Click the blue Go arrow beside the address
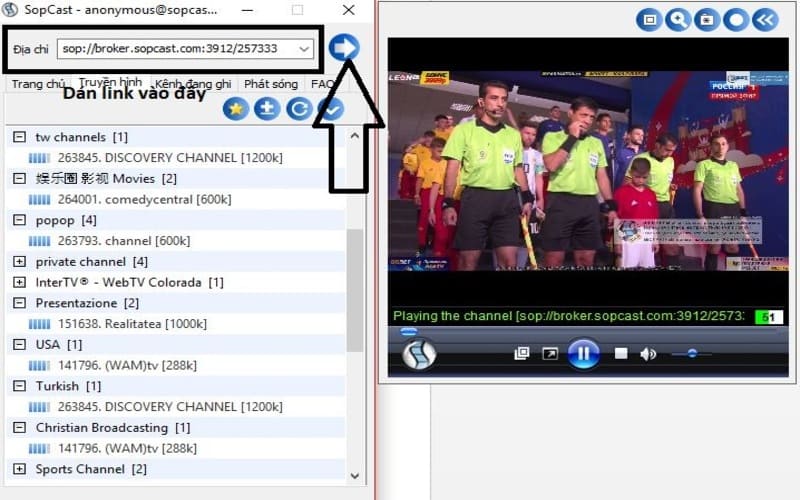 click(x=344, y=48)
